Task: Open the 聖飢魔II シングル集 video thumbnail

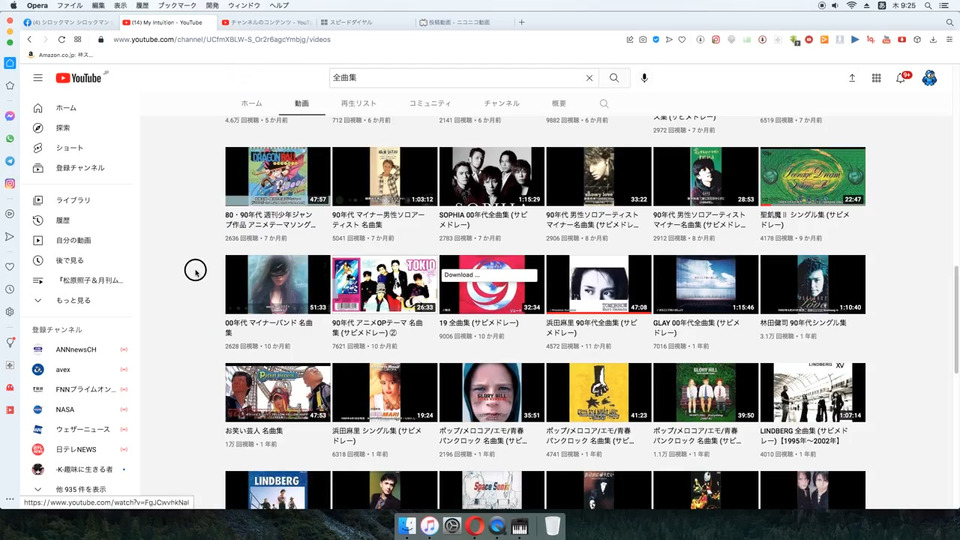Action: click(x=812, y=176)
